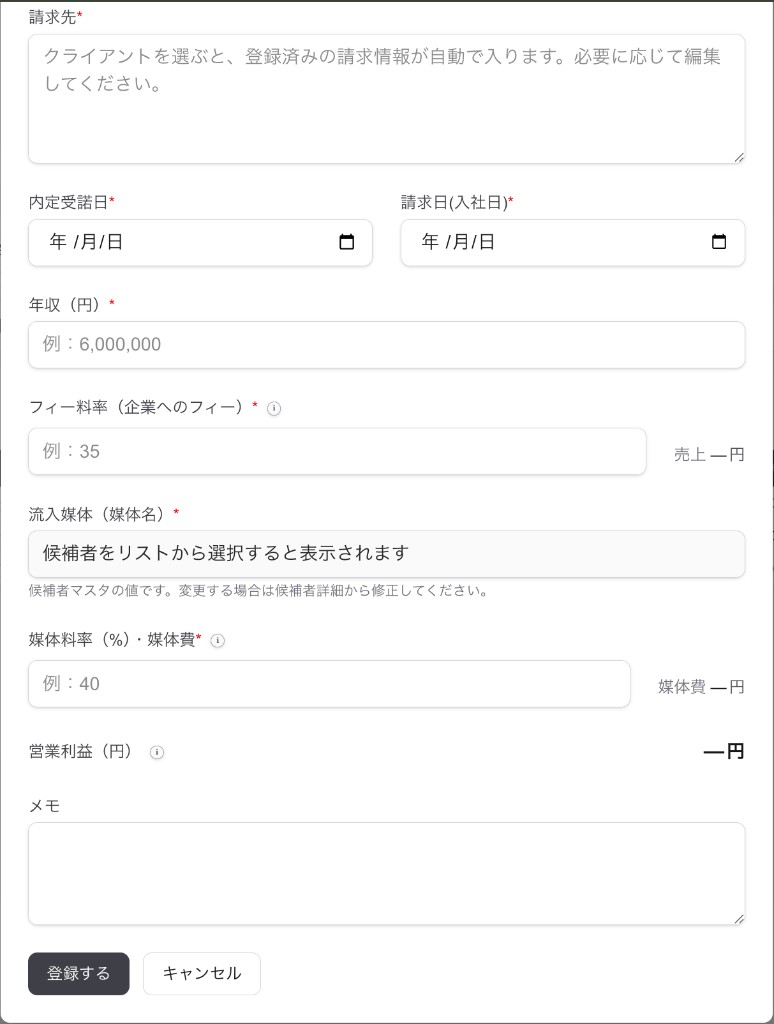The image size is (774, 1024).
Task: Click the 内定受諾日 label
Action: [71, 202]
